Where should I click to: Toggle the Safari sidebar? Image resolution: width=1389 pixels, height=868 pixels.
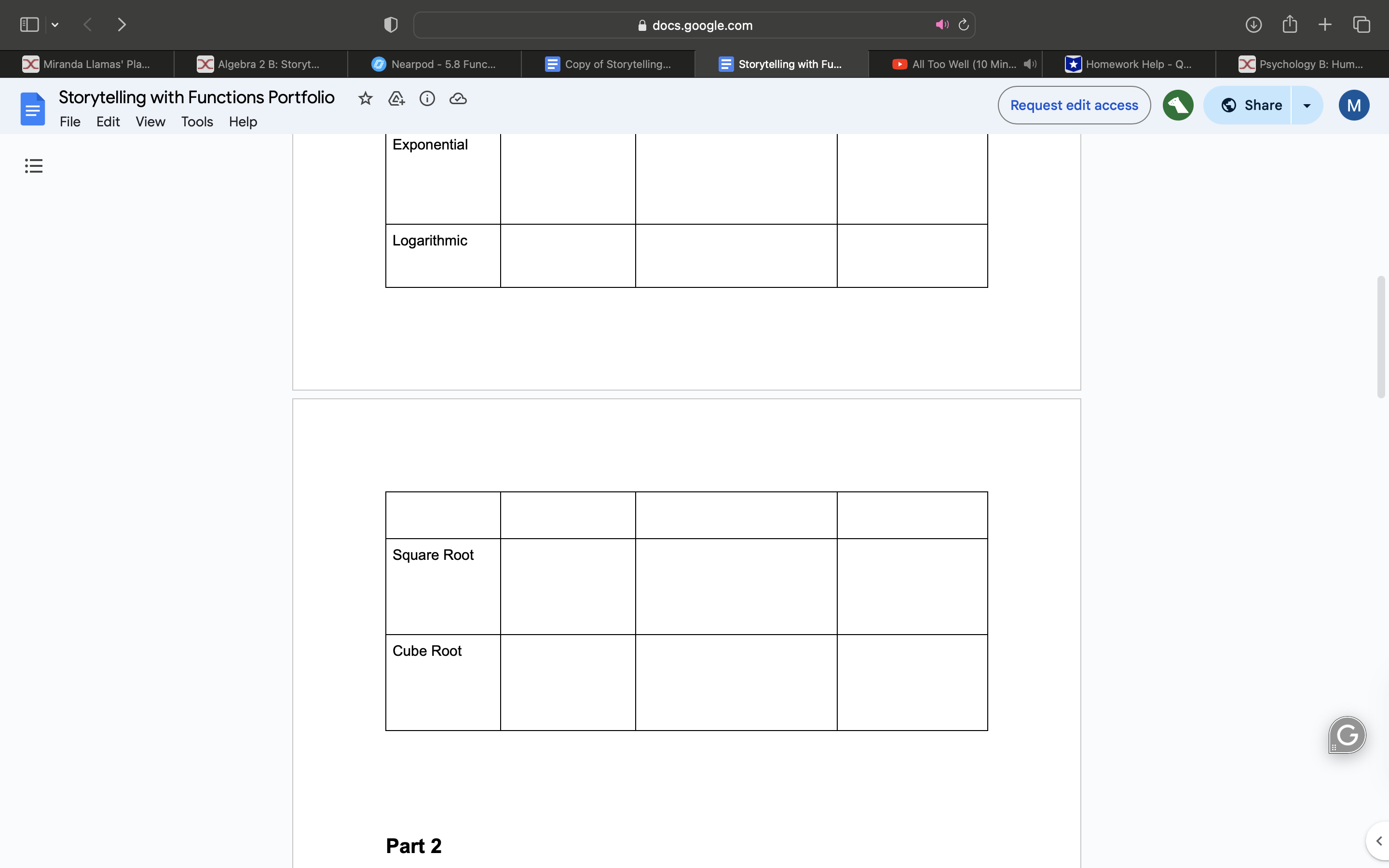click(29, 25)
